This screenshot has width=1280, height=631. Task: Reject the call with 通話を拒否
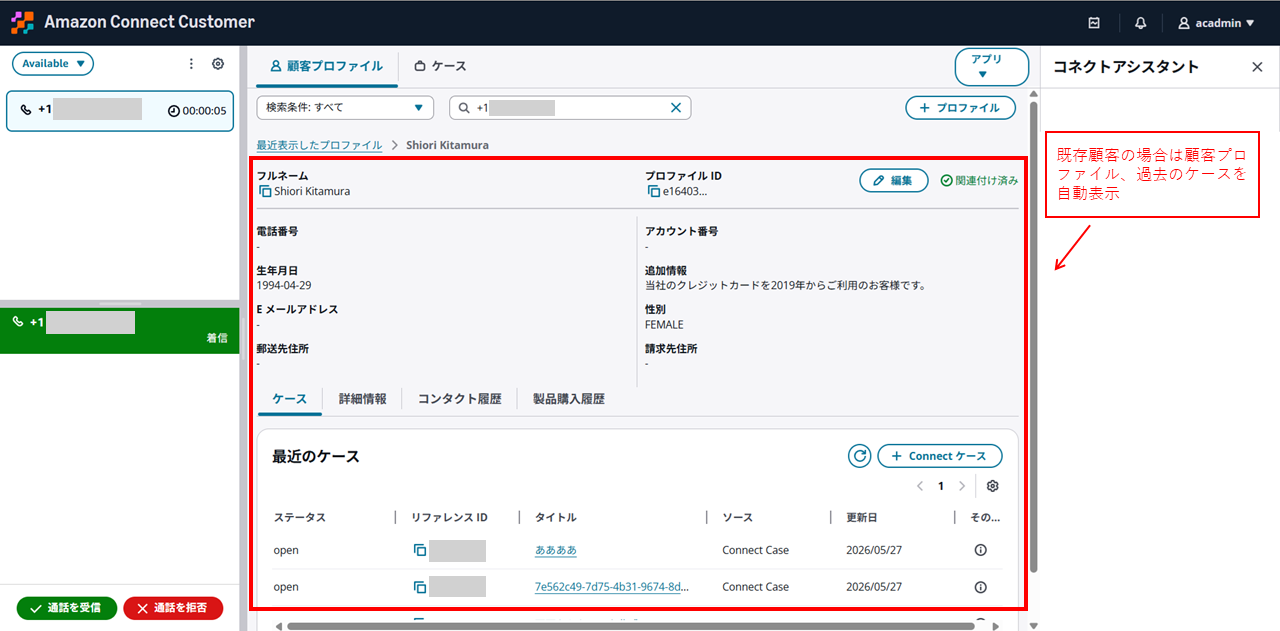tap(173, 608)
